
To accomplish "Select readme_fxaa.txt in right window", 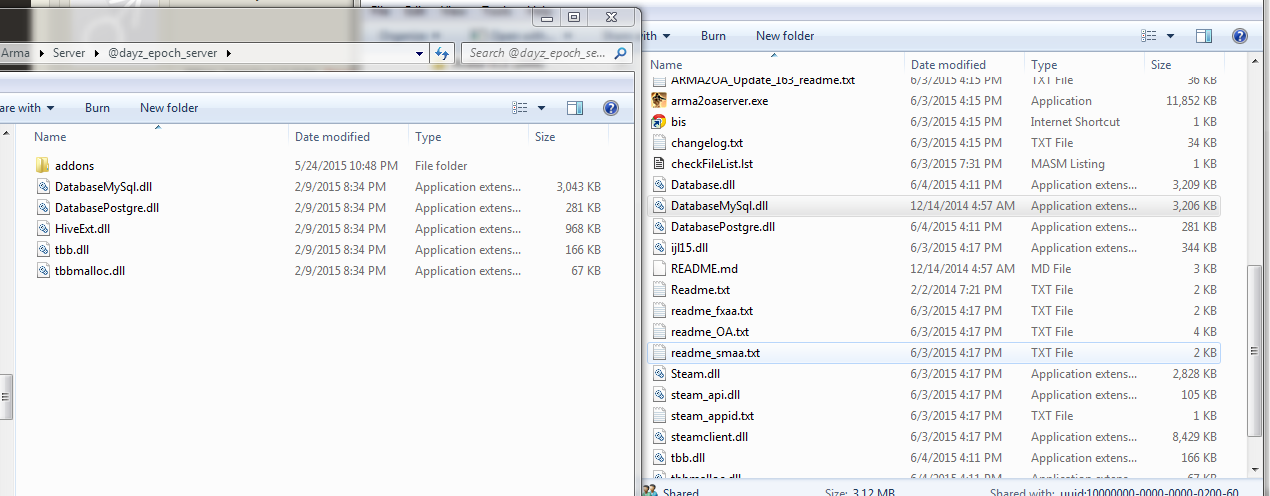I will coord(934,311).
